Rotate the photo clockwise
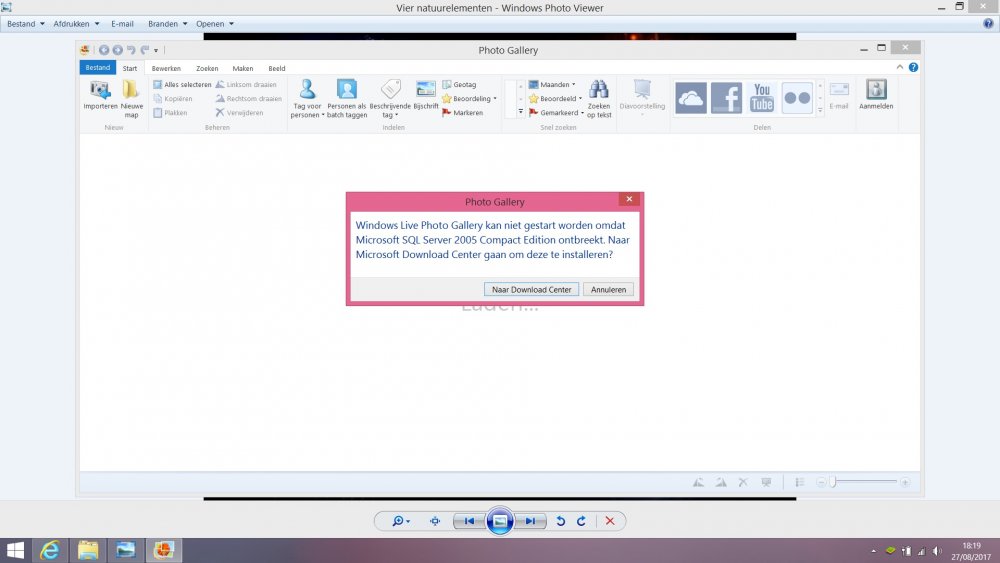This screenshot has height=563, width=1000. (x=581, y=521)
